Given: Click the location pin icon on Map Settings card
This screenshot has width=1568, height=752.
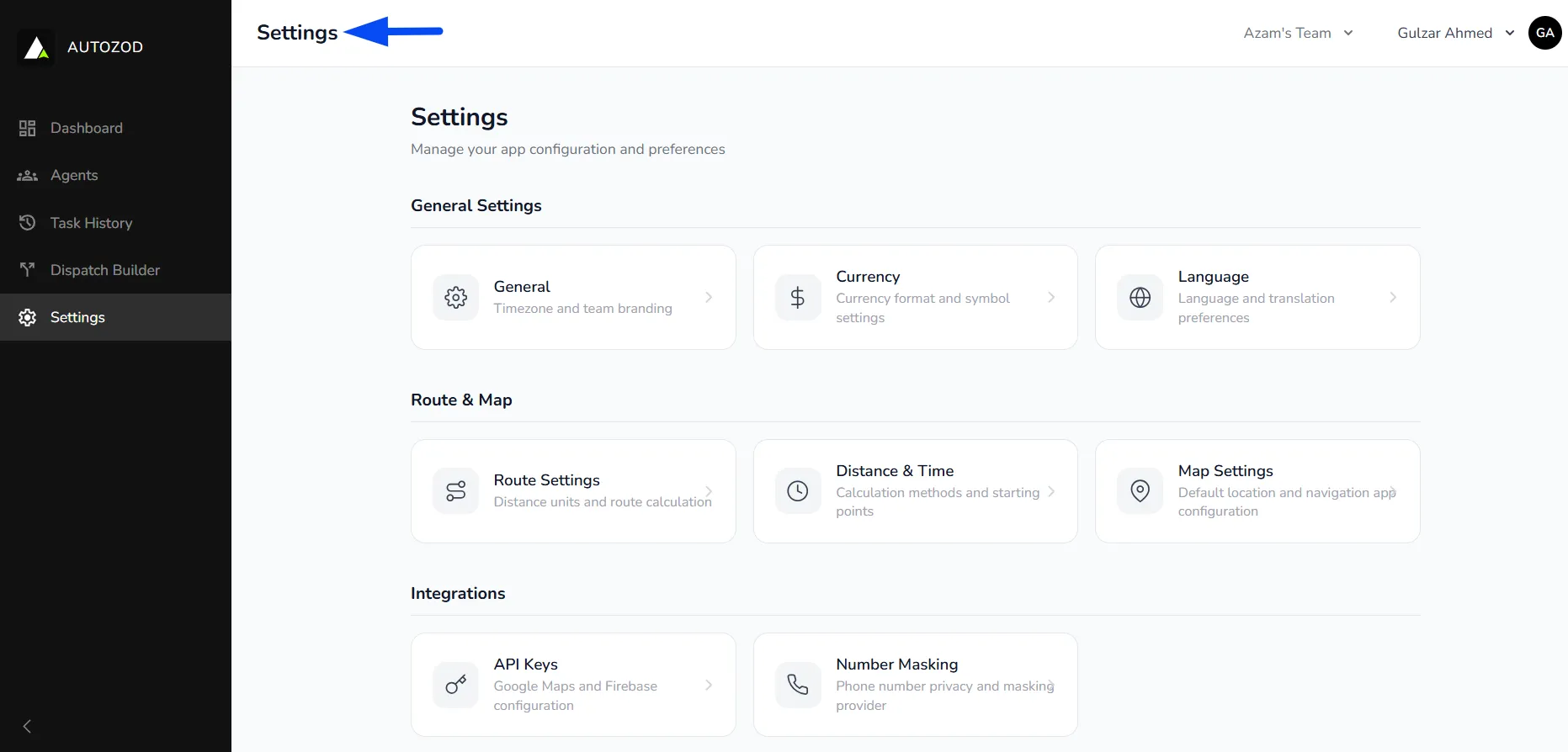Looking at the screenshot, I should pos(1140,491).
